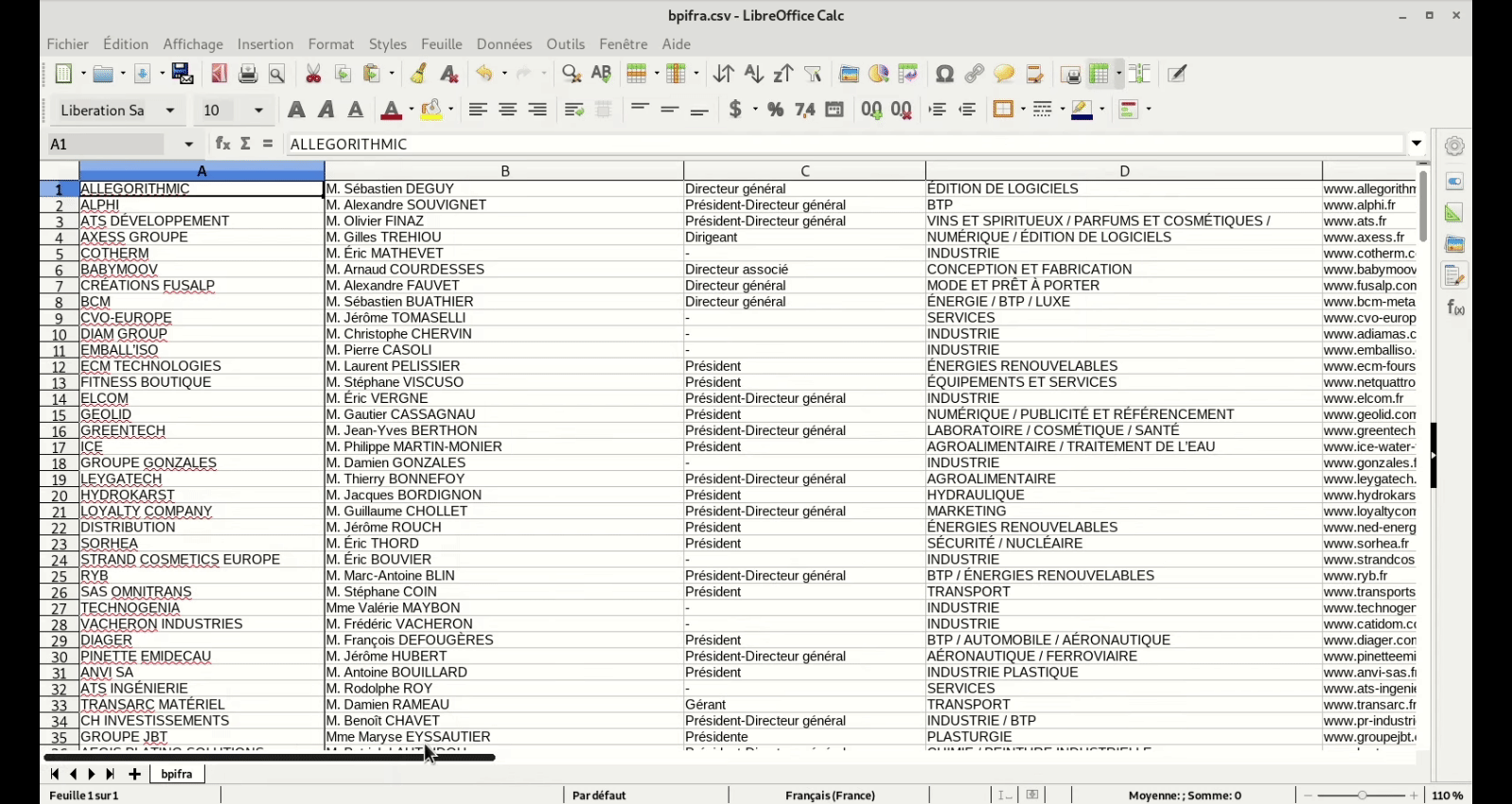Toggle the Show Draw Functions icon
Viewport: 1512px width, 804px height.
pos(1178,74)
